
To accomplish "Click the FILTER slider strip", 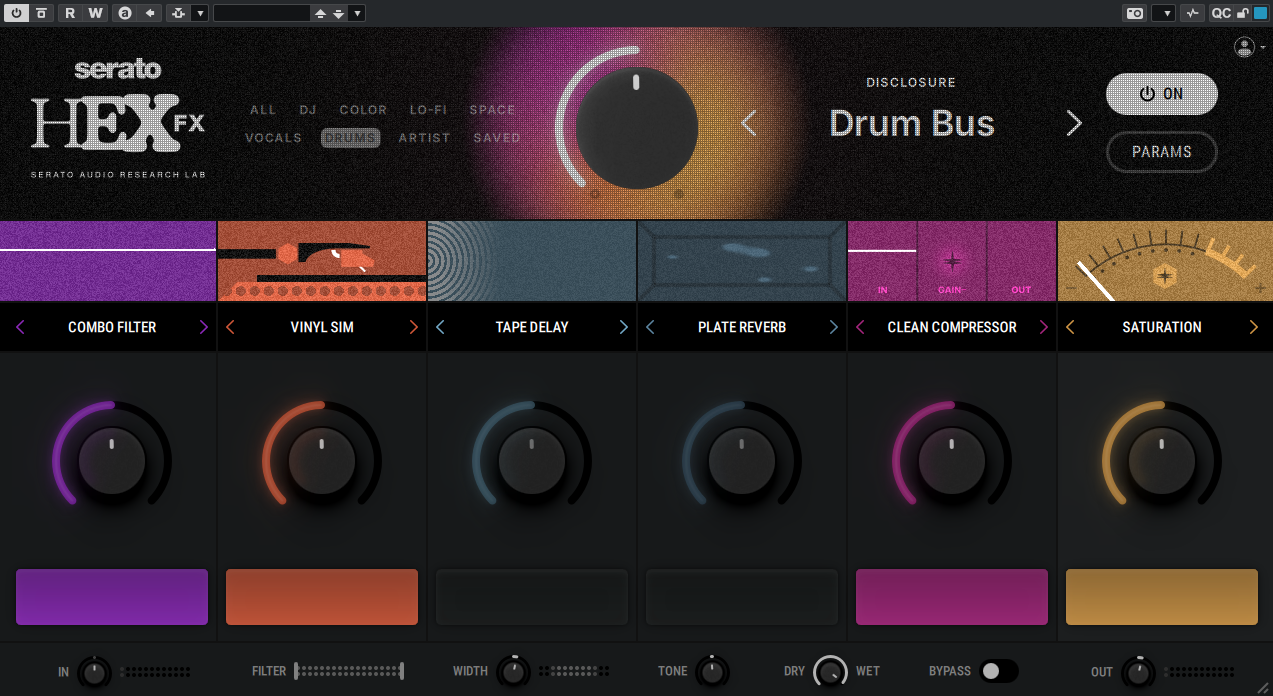I will (348, 671).
